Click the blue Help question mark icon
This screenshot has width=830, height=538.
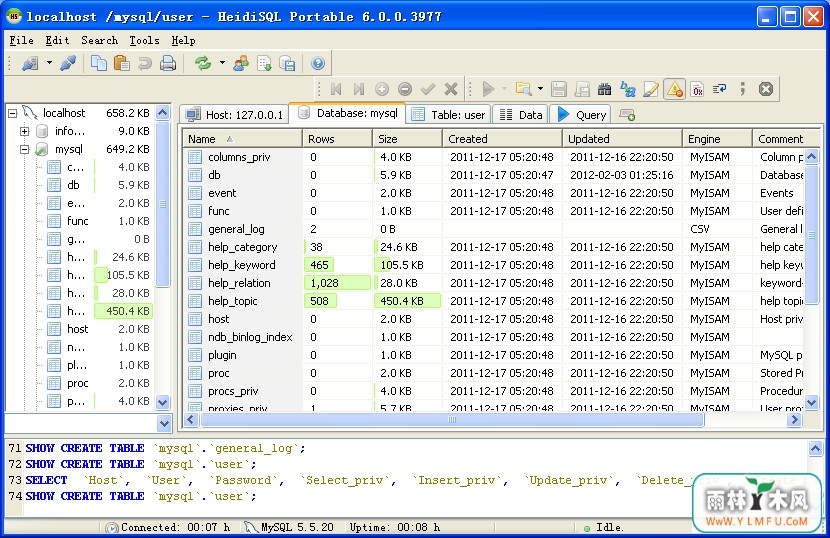pyautogui.click(x=318, y=64)
